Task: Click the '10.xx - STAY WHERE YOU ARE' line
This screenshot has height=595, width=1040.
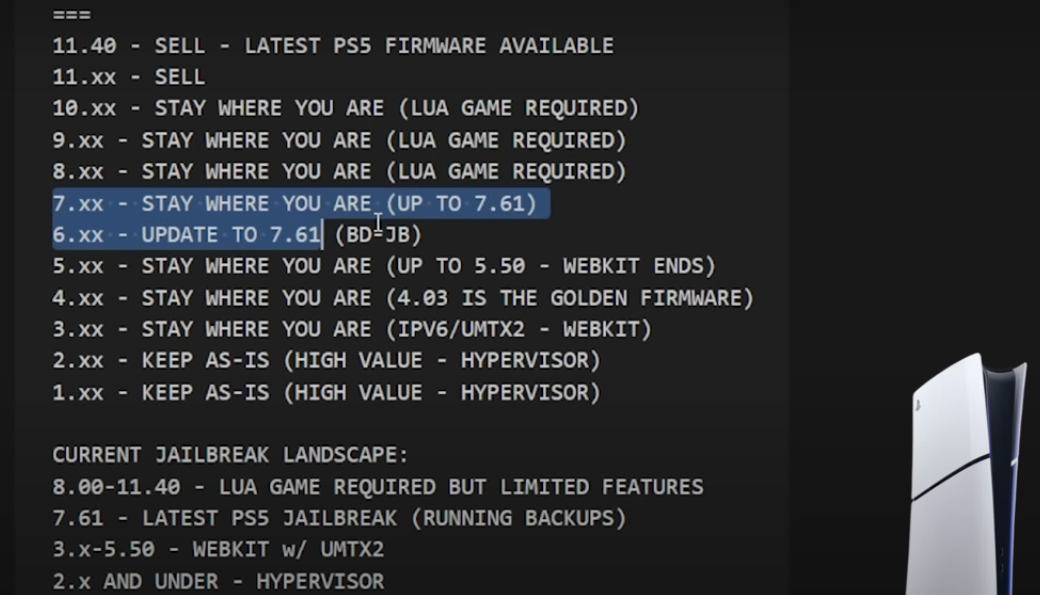Action: pyautogui.click(x=346, y=108)
